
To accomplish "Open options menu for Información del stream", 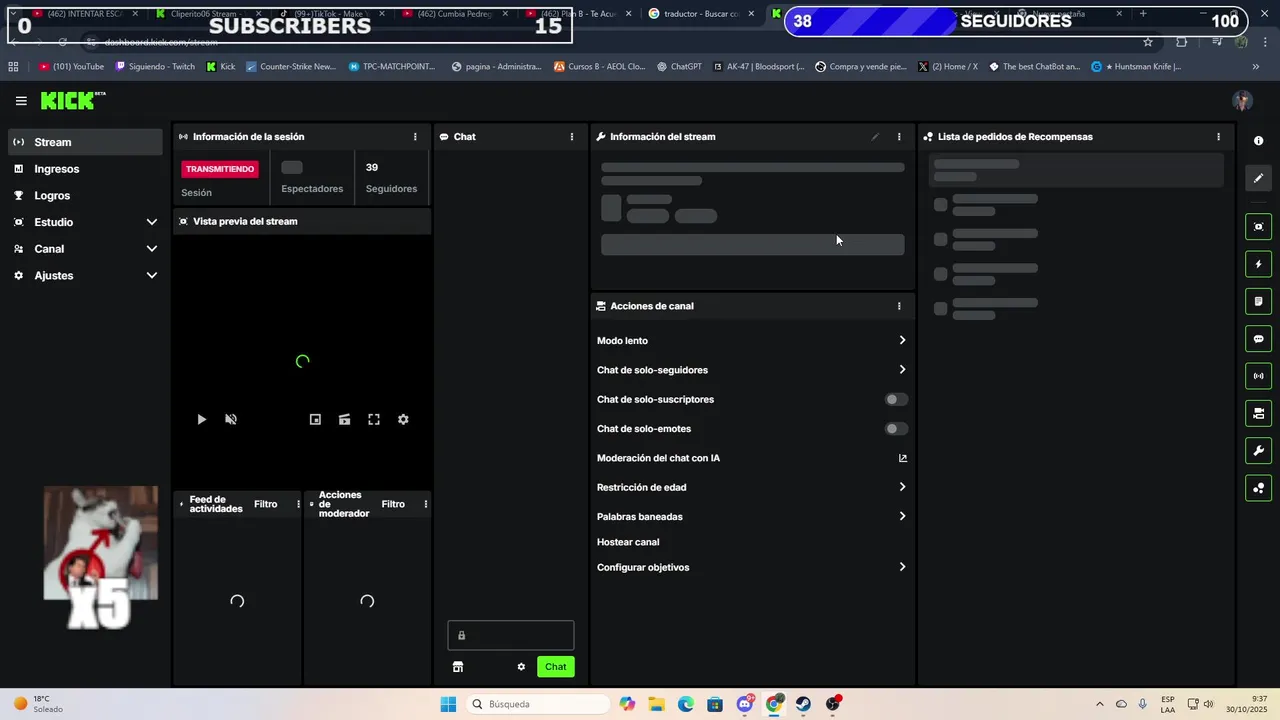I will pyautogui.click(x=899, y=137).
